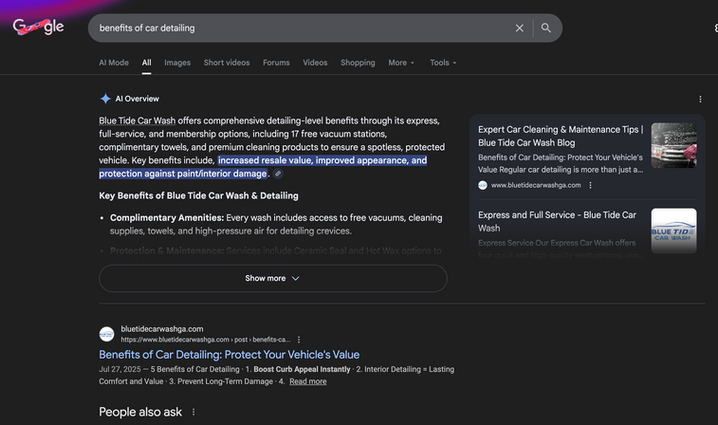Clear the search box with X icon
Screen dimensions: 718x425
click(519, 28)
